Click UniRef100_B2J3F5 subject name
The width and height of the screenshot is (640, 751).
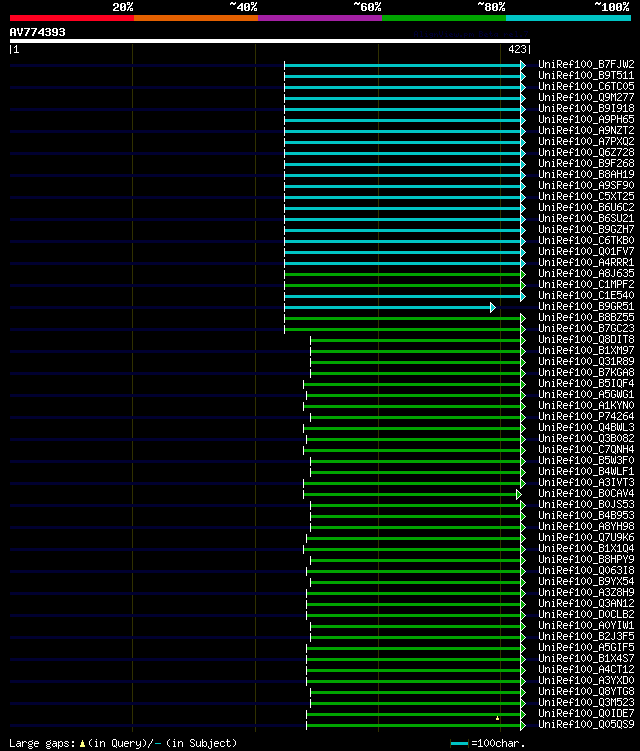pos(586,637)
